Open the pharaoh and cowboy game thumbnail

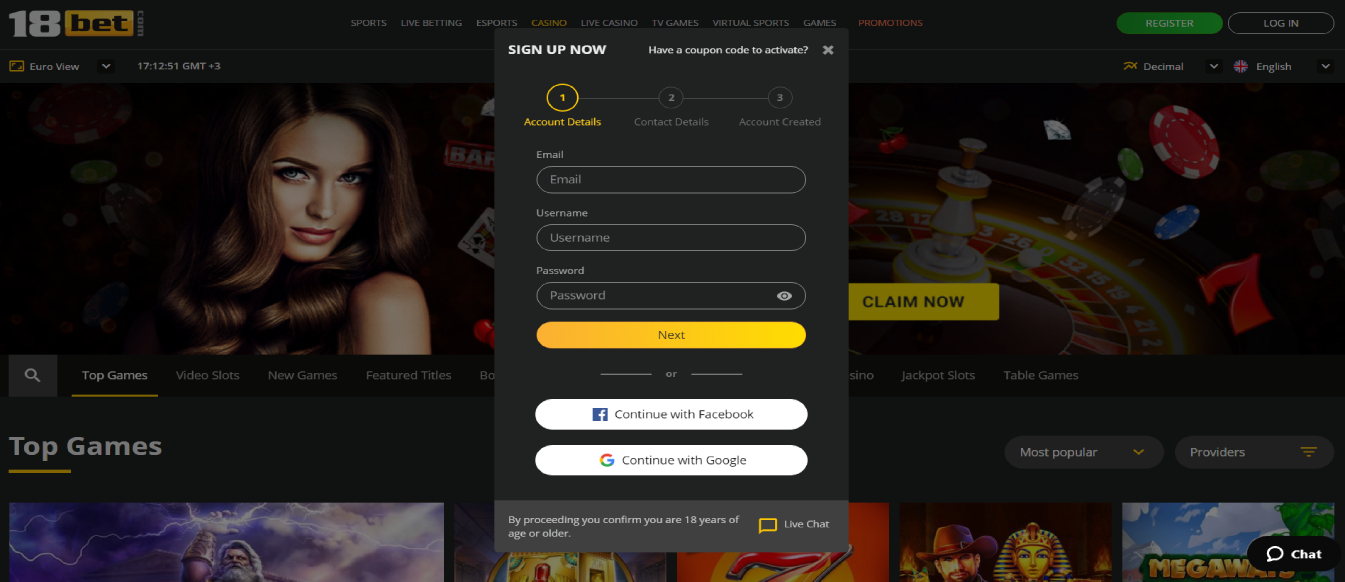coord(1005,542)
